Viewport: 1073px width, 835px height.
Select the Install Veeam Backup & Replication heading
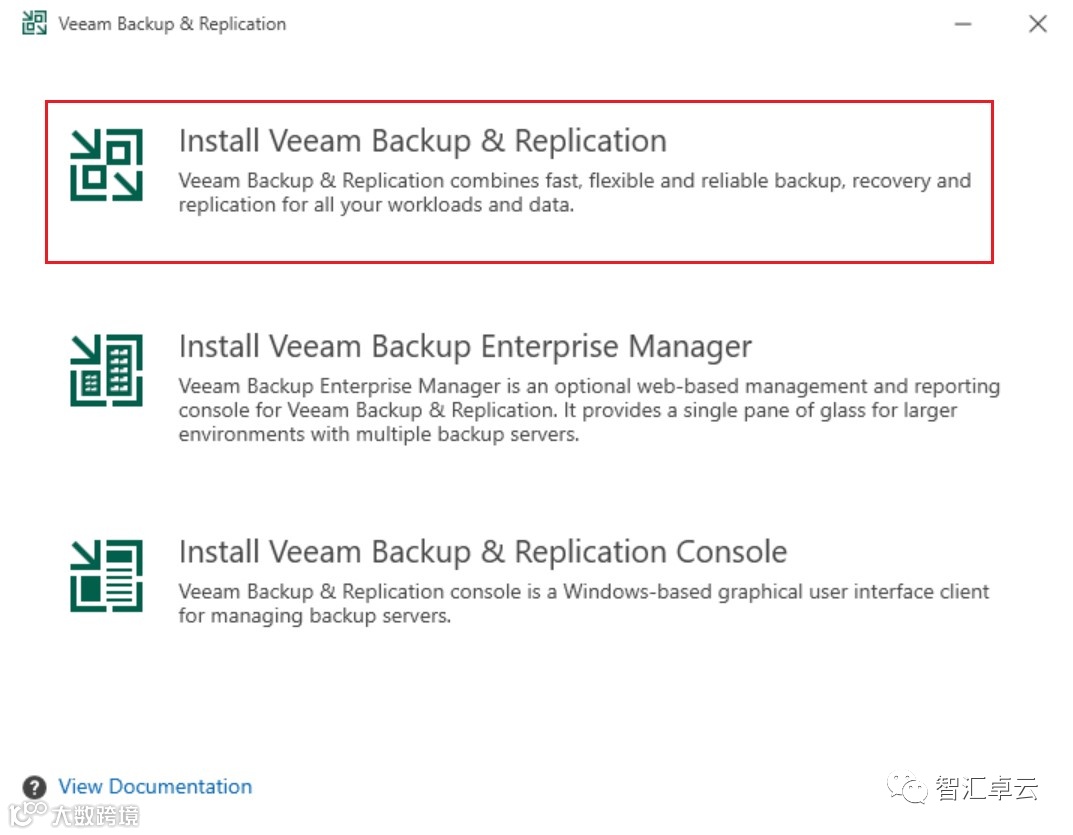coord(422,141)
